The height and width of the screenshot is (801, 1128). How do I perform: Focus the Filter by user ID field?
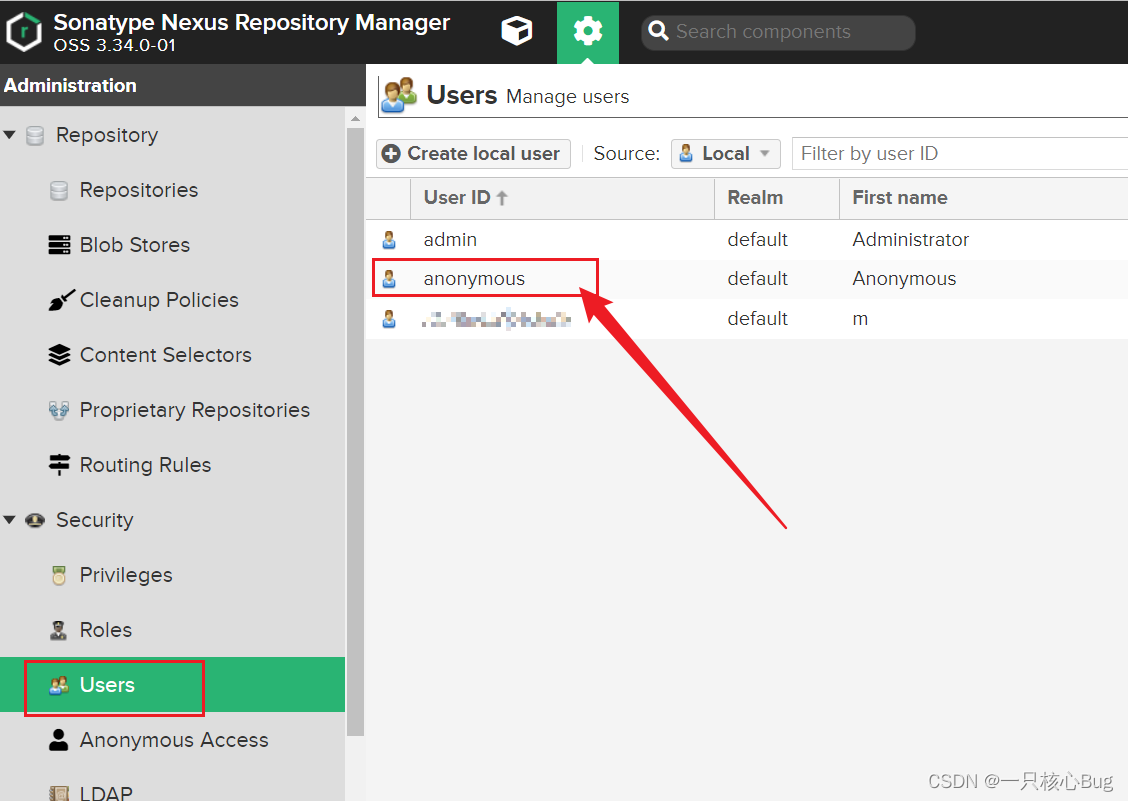point(960,153)
